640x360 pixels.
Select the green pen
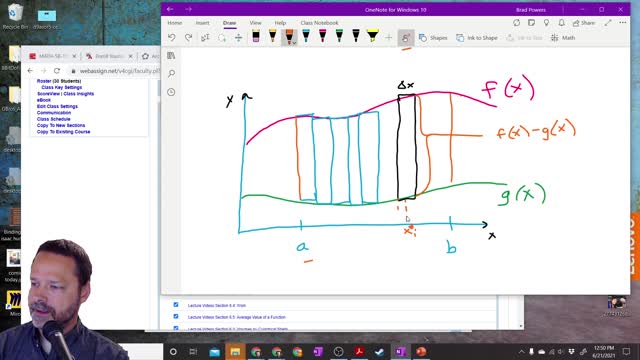[339, 36]
